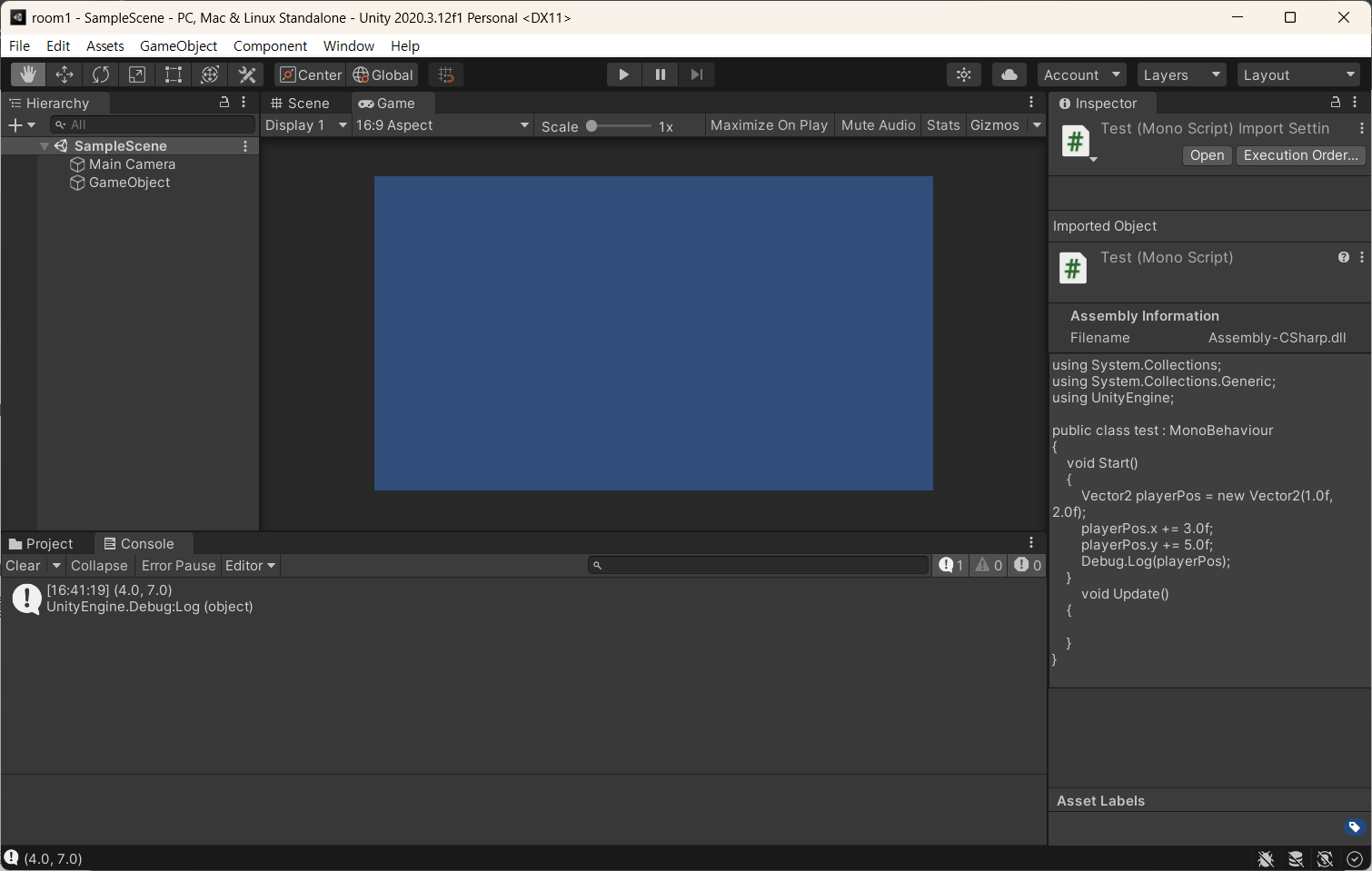Open Console panel options menu
The width and height of the screenshot is (1372, 871).
click(x=1031, y=543)
